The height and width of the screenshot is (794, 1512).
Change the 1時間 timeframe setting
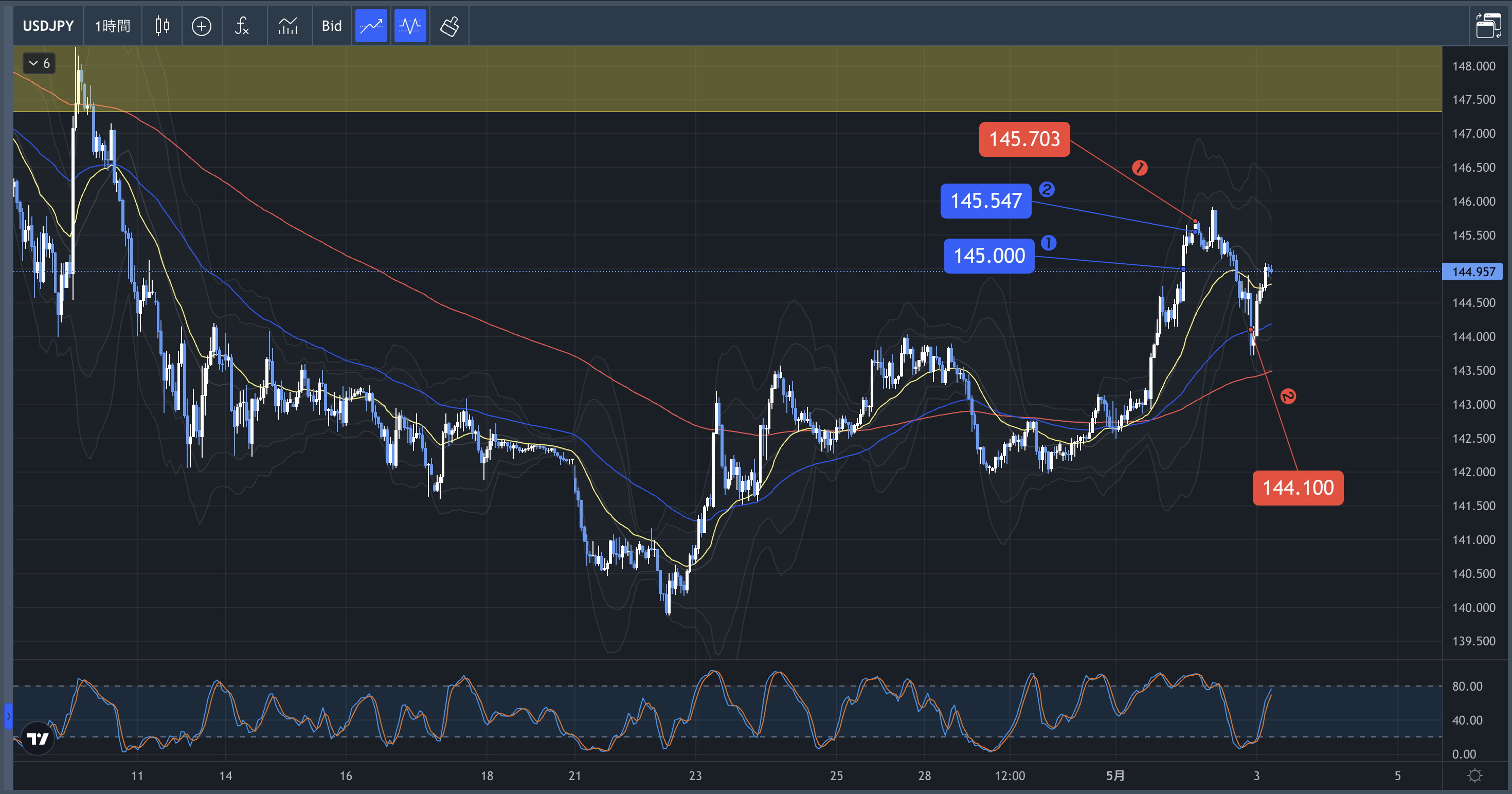pyautogui.click(x=113, y=26)
